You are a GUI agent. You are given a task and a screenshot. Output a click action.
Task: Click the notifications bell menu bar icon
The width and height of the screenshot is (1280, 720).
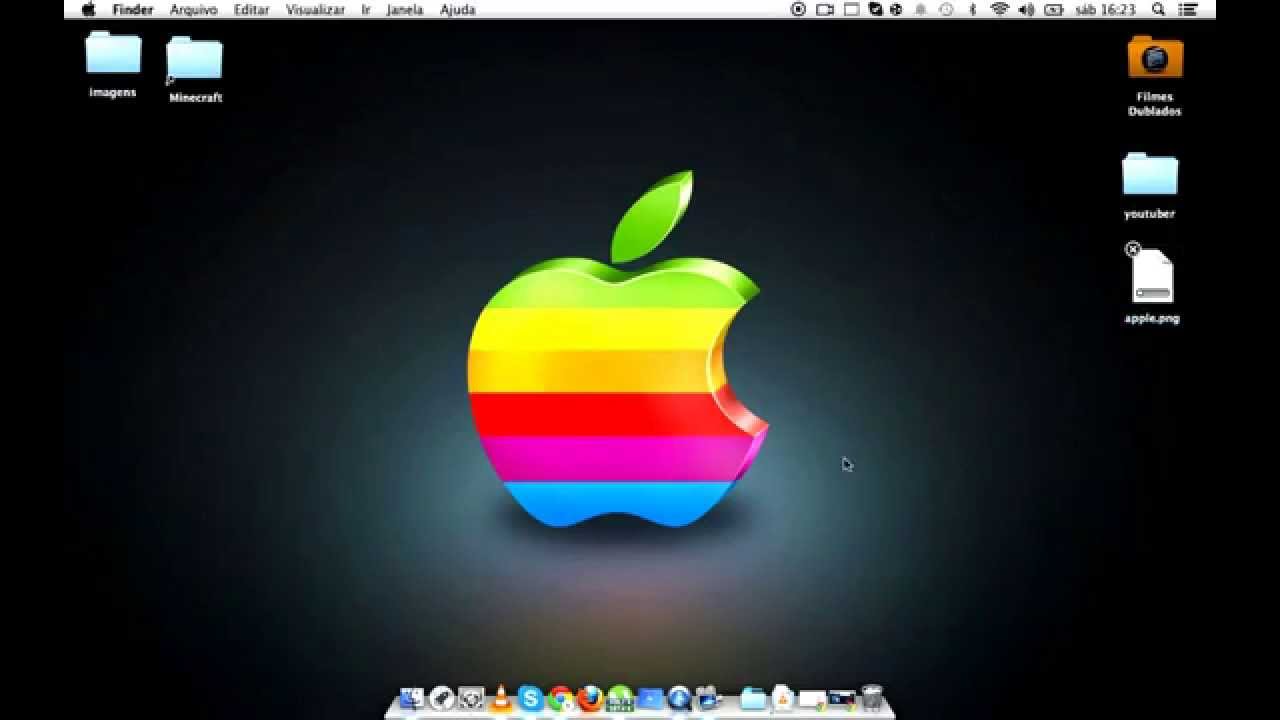(919, 9)
